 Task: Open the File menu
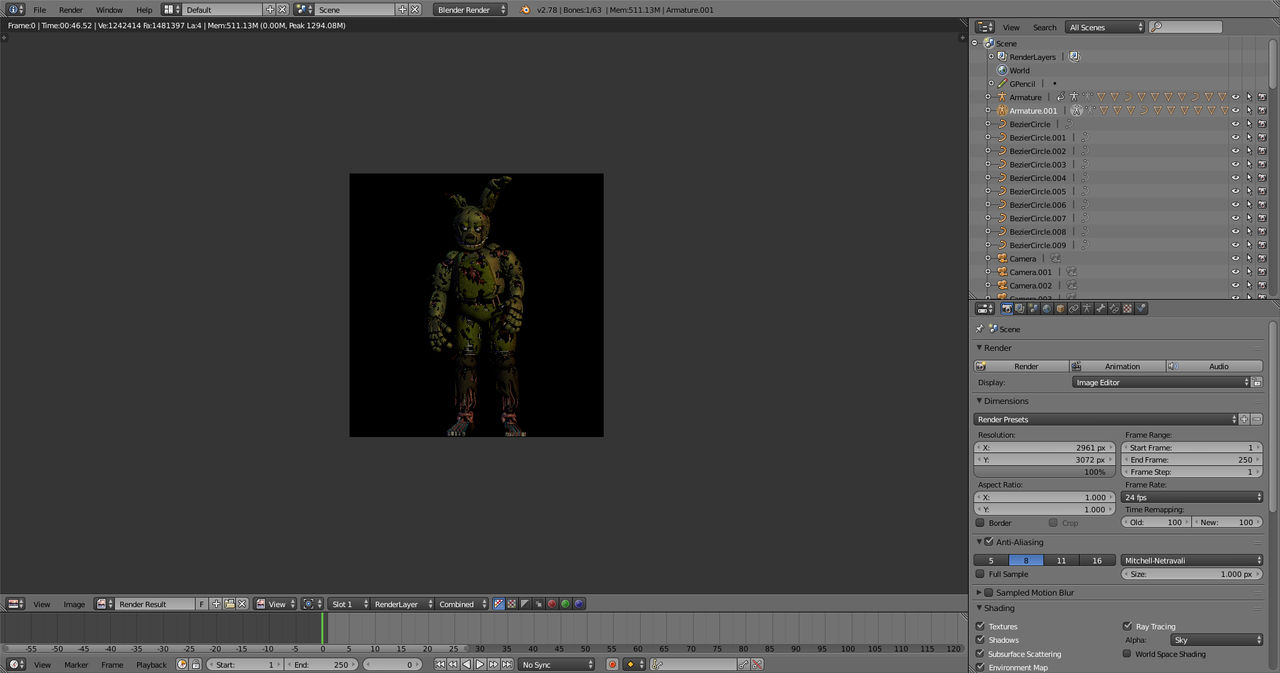pyautogui.click(x=40, y=9)
